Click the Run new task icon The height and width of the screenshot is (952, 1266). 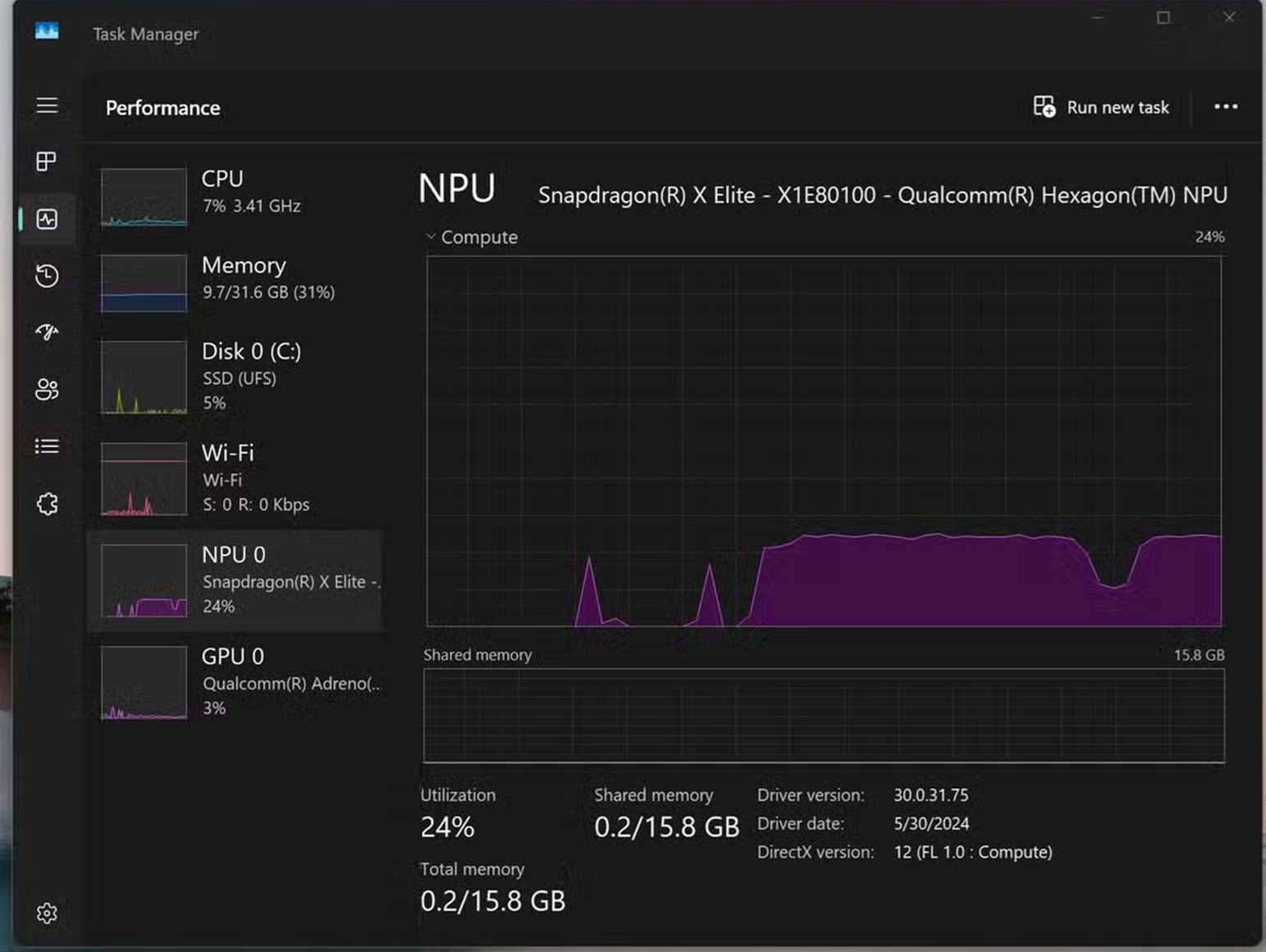coord(1044,107)
